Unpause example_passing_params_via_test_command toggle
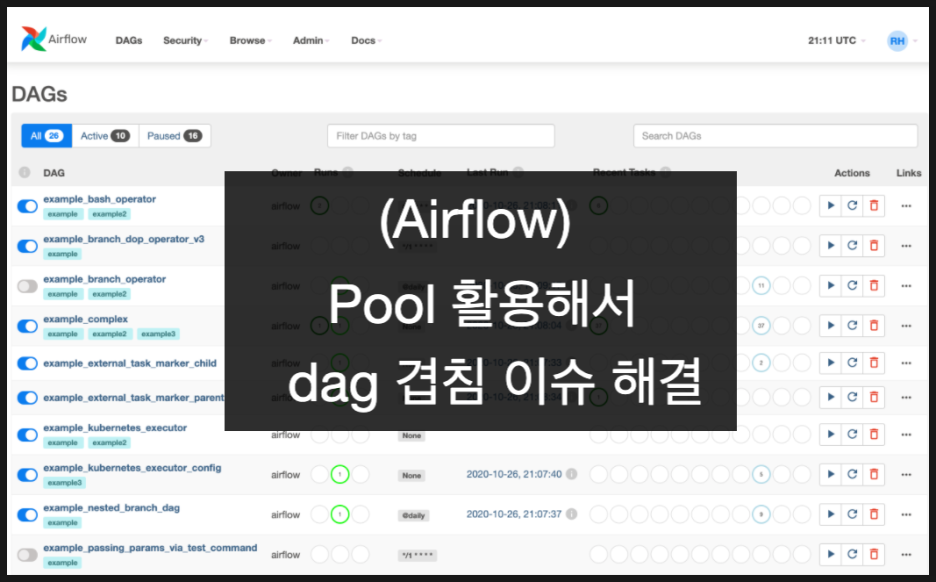 [x=27, y=555]
